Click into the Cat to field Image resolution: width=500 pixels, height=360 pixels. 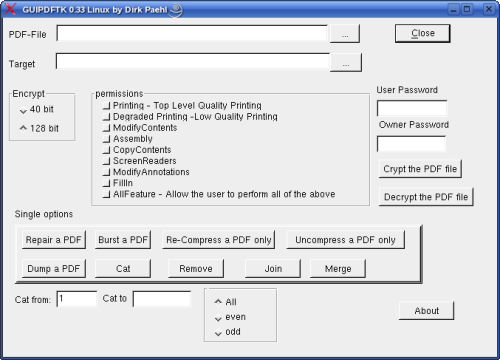(162, 299)
